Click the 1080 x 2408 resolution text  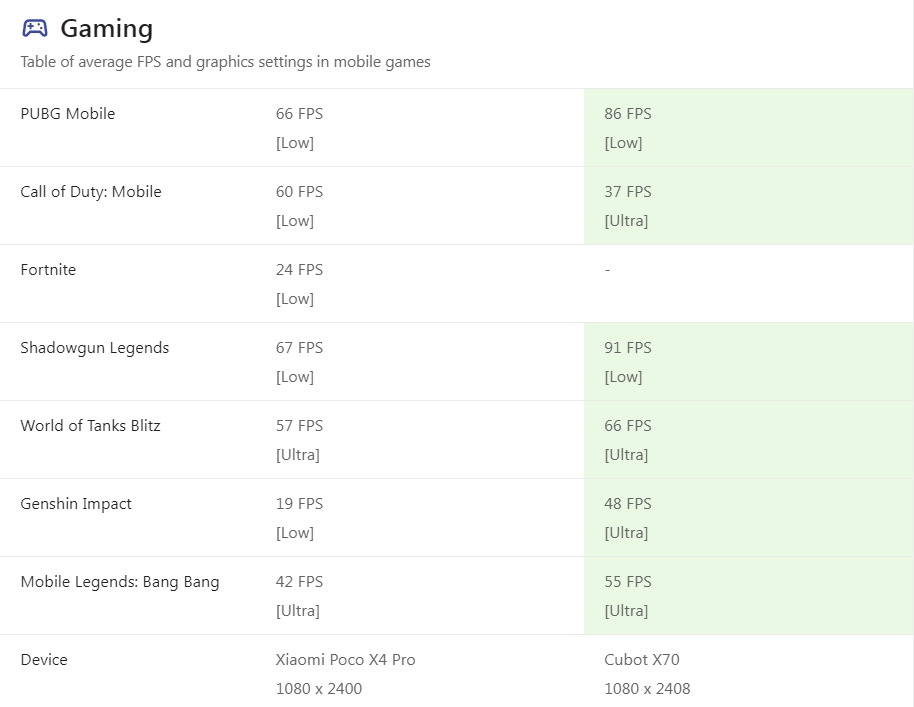coord(647,689)
